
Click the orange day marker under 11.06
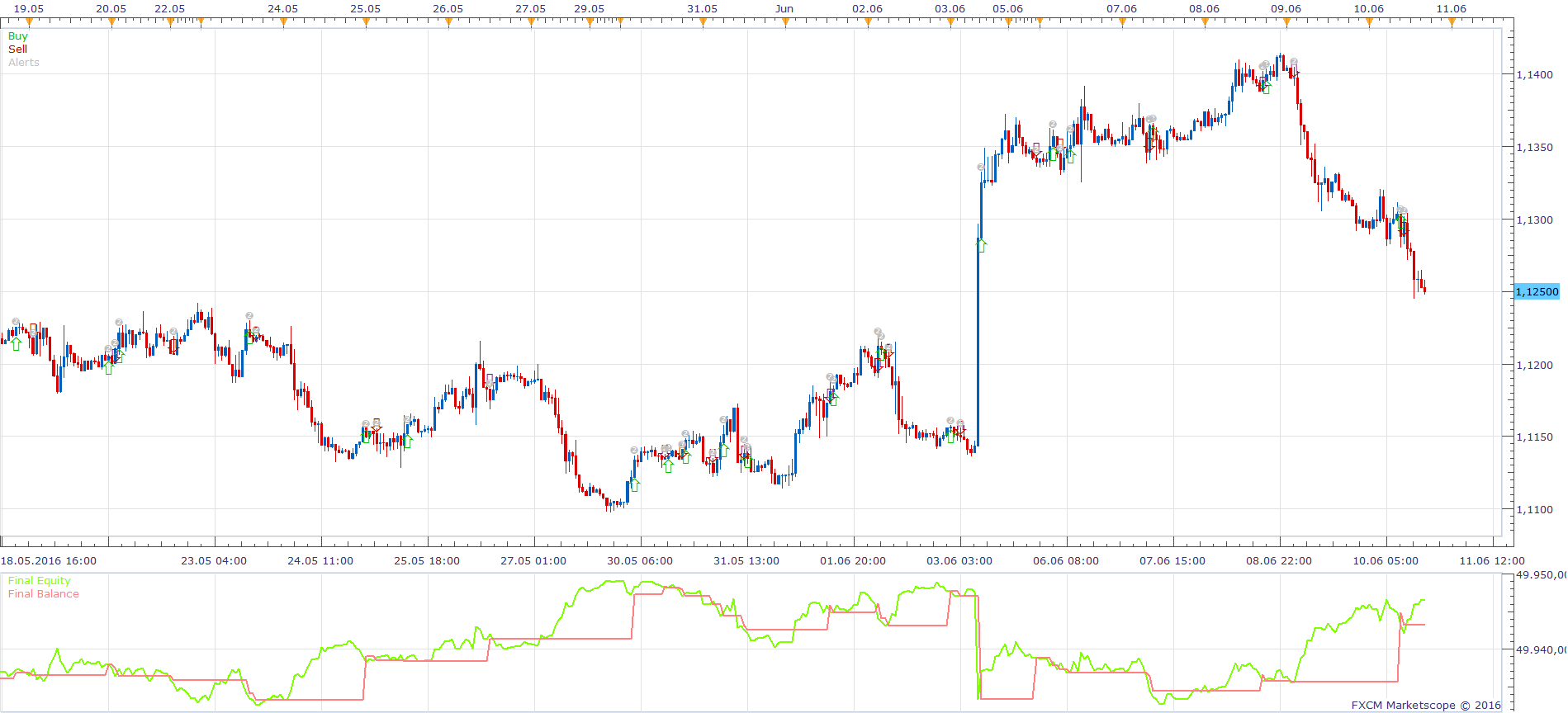1452,23
